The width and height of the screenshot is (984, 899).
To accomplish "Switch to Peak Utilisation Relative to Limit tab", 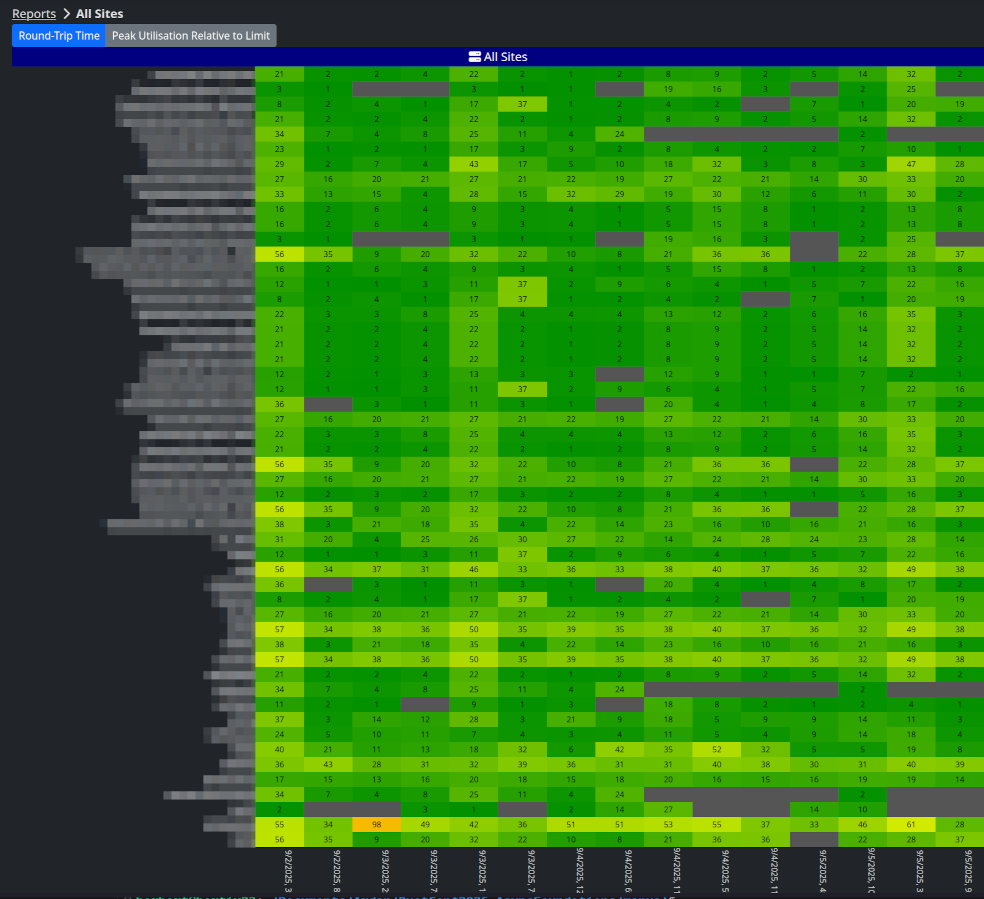I will pyautogui.click(x=190, y=35).
